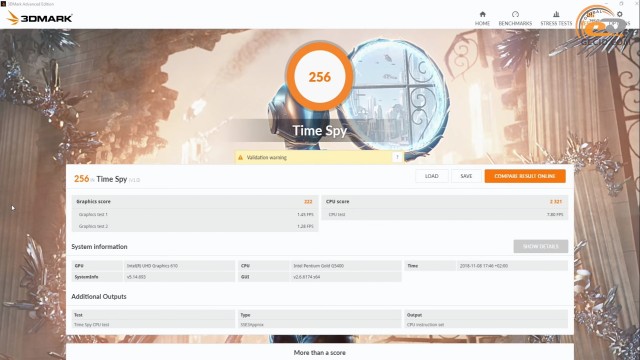This screenshot has width=640, height=360.
Task: Open the STRESS TESTS tab label
Action: point(556,24)
